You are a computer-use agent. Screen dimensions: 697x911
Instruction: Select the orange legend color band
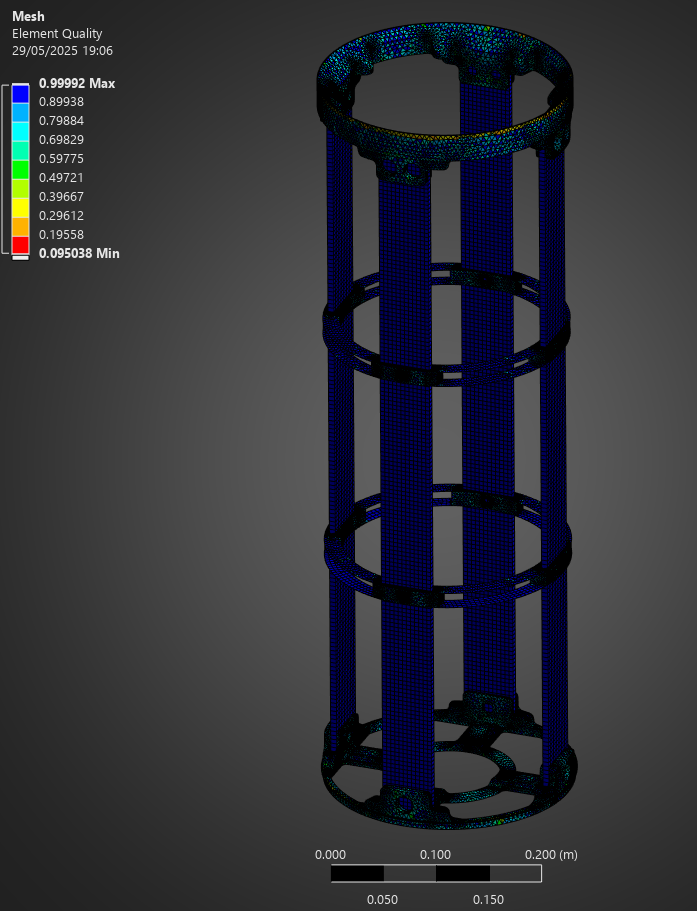tap(20, 226)
